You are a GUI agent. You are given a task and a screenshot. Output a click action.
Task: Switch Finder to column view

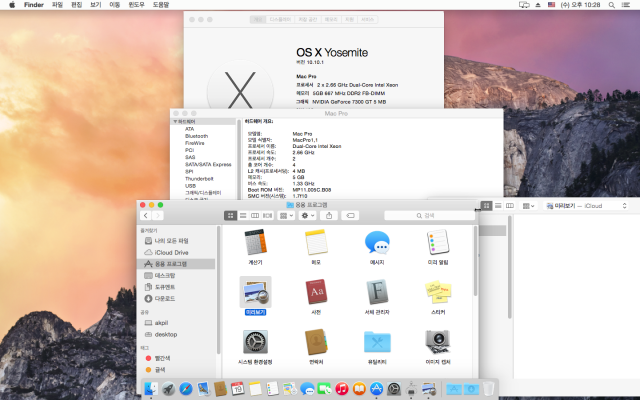click(x=255, y=216)
